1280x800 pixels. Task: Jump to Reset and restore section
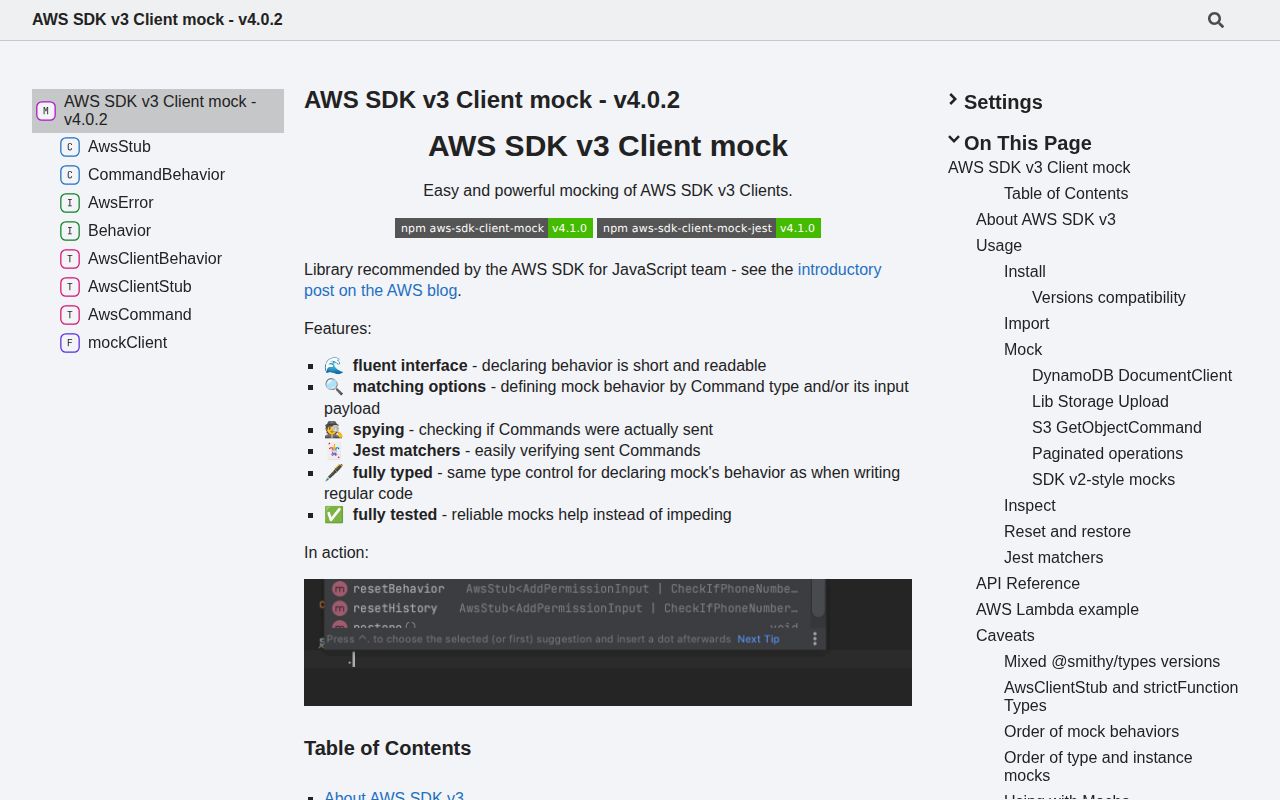pyautogui.click(x=1067, y=531)
